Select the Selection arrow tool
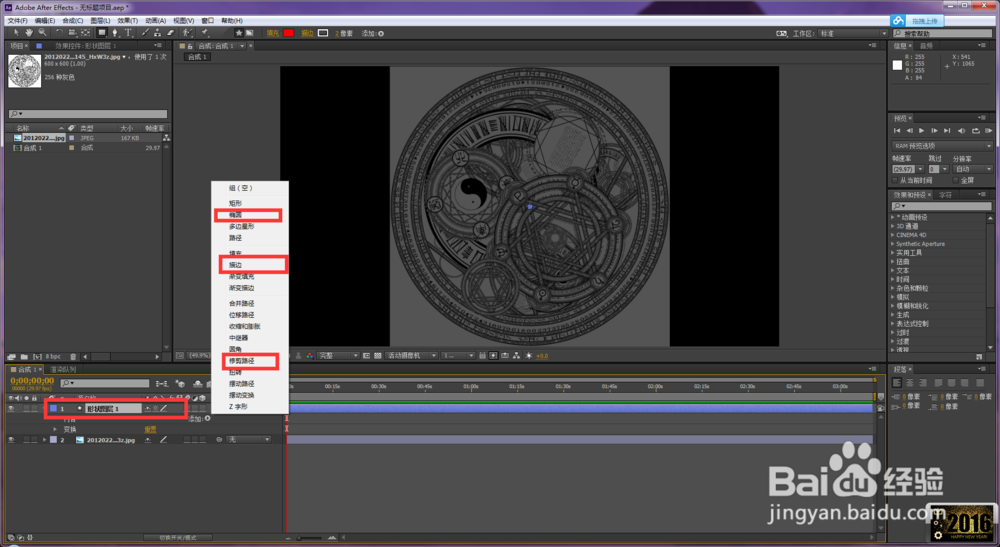 pos(16,33)
